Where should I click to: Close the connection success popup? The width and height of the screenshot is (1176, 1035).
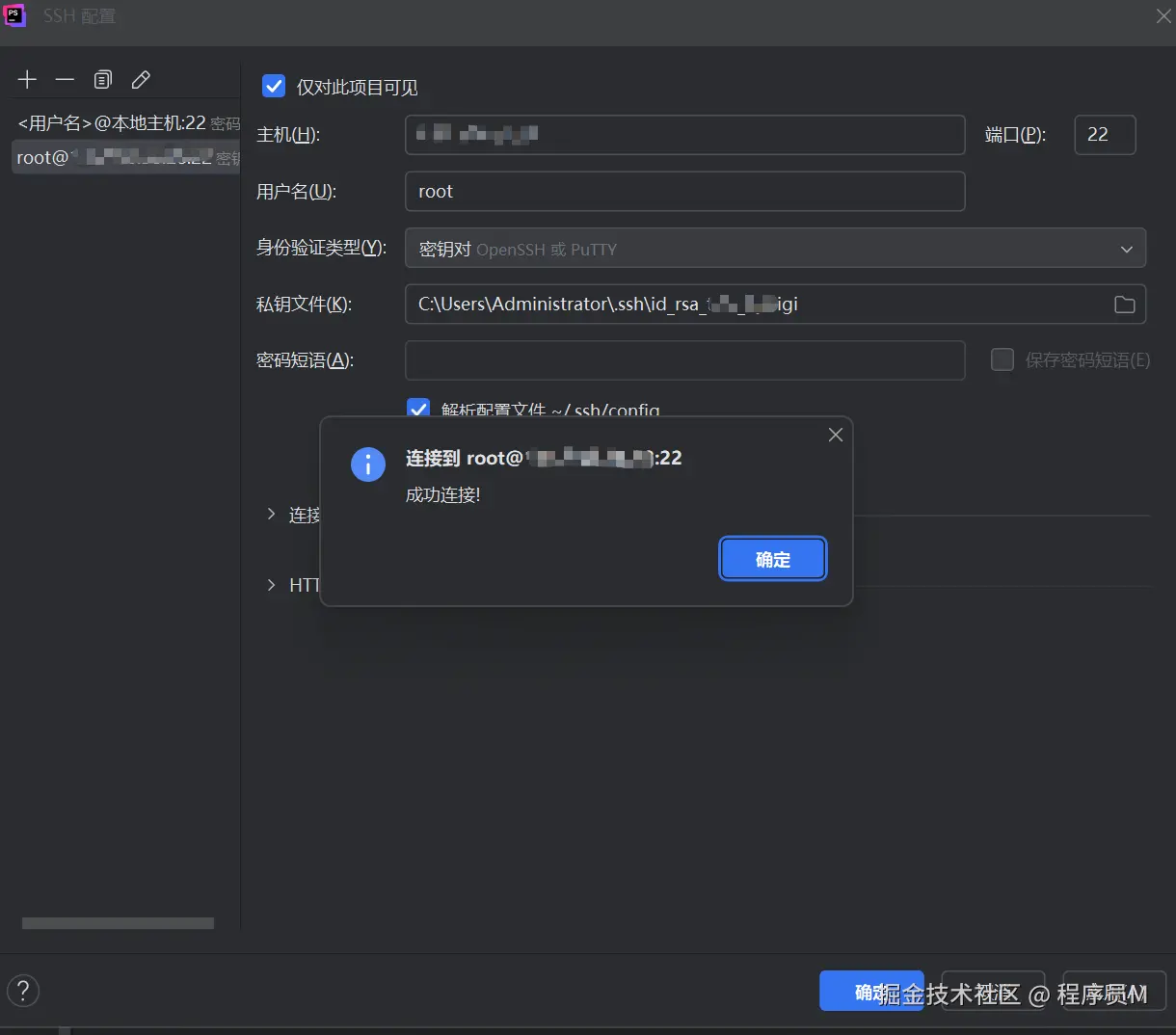point(836,435)
